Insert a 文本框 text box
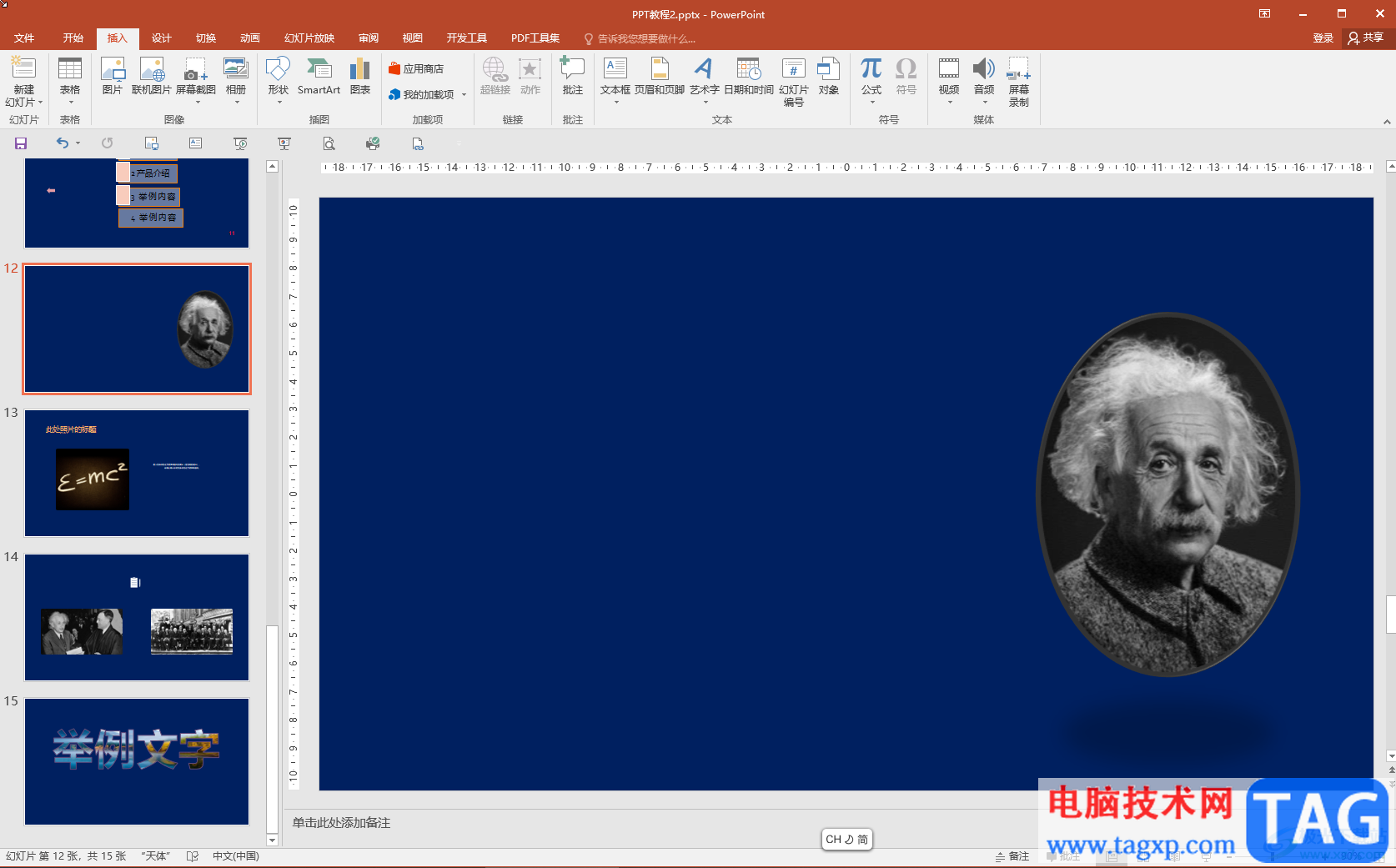 pos(615,80)
